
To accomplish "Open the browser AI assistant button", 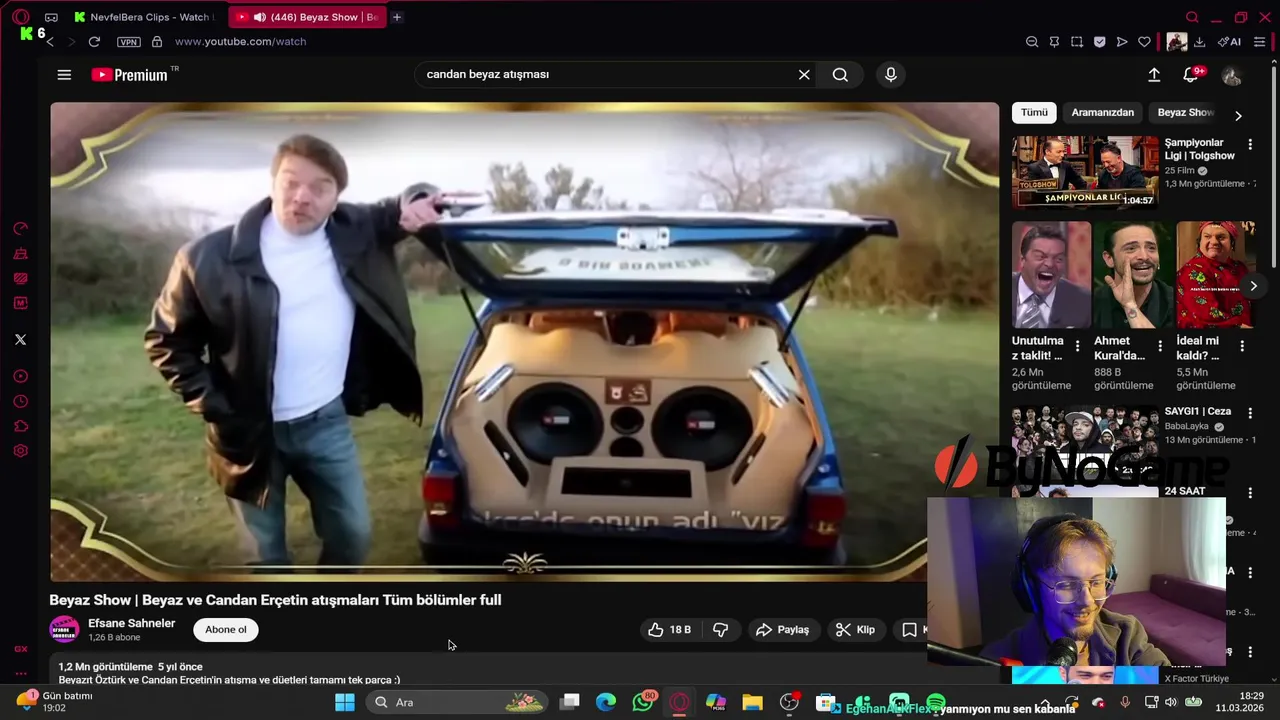I will (1229, 42).
